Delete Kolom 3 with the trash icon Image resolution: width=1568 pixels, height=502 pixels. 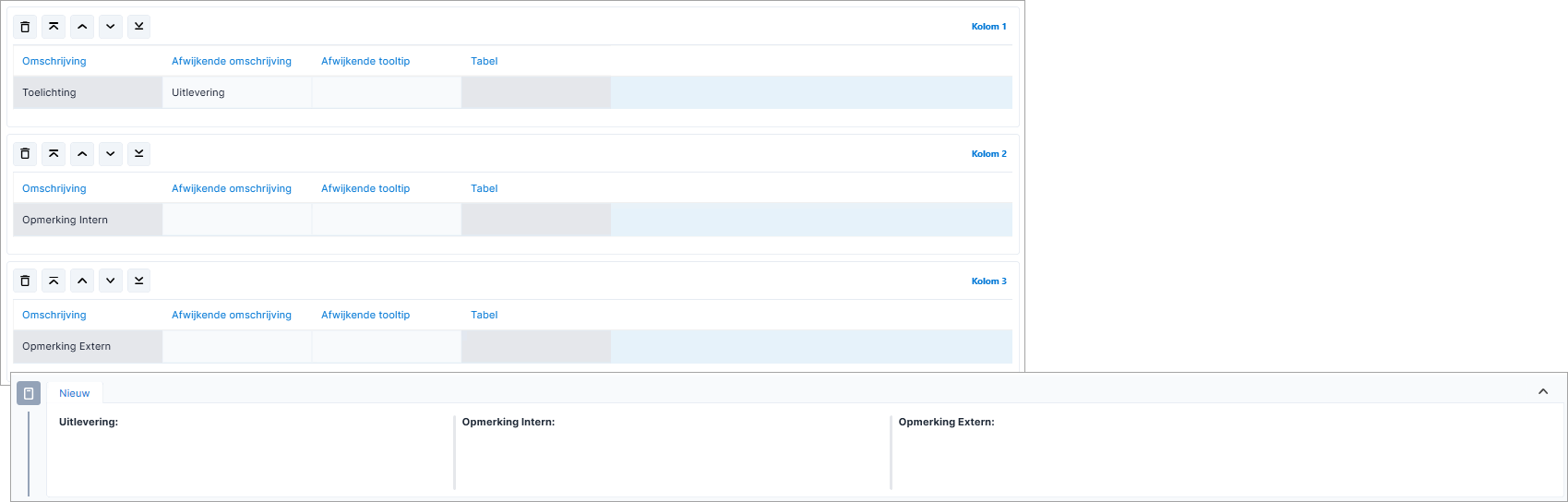pos(25,281)
